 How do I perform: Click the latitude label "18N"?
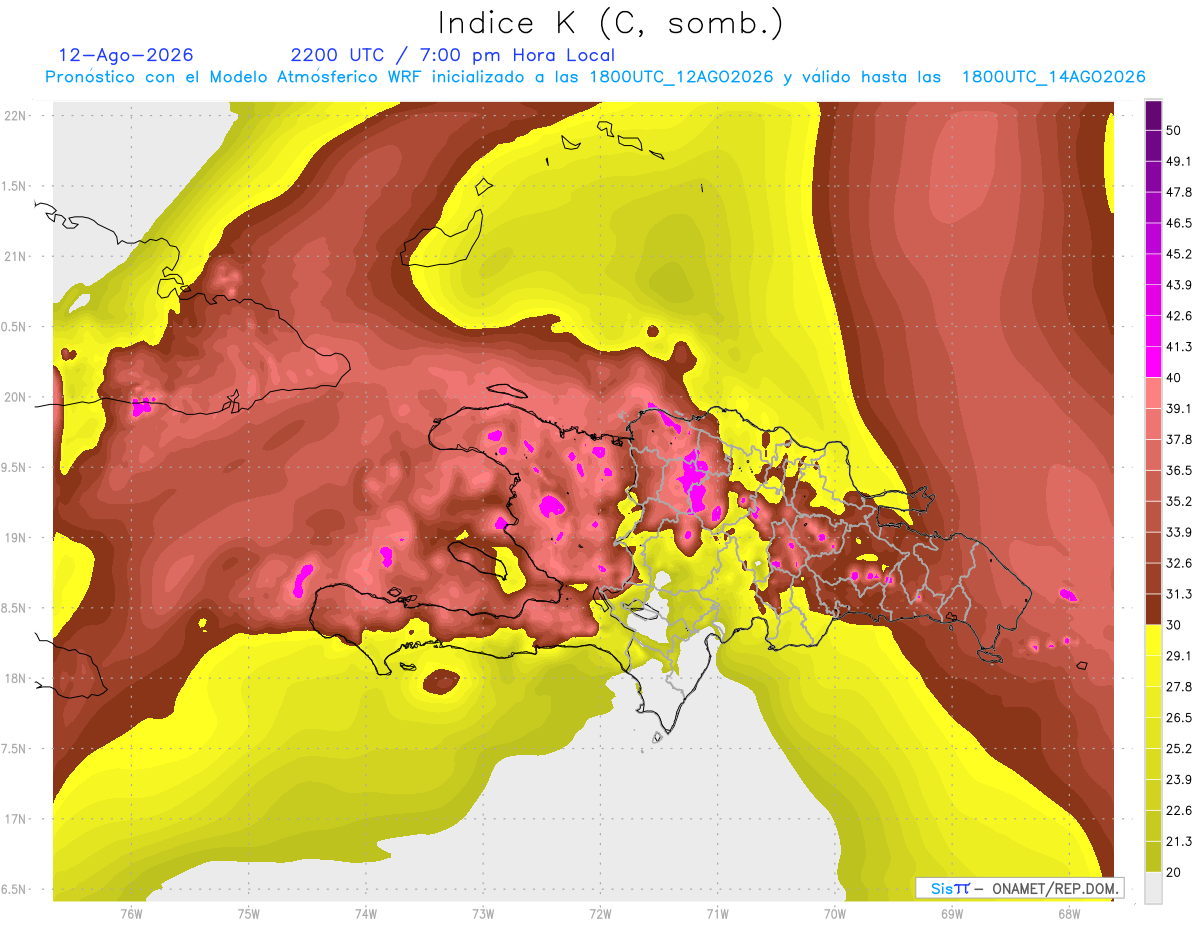[x=15, y=678]
